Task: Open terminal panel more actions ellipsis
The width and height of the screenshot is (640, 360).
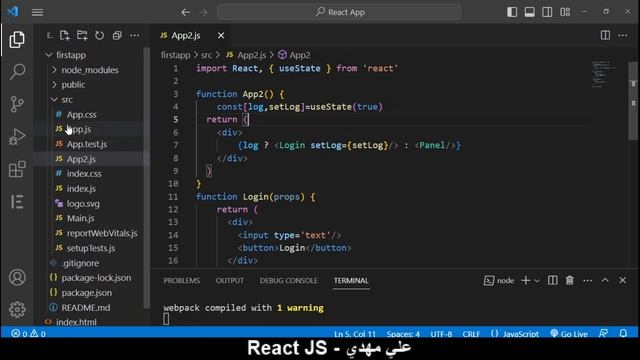Action: pos(588,280)
